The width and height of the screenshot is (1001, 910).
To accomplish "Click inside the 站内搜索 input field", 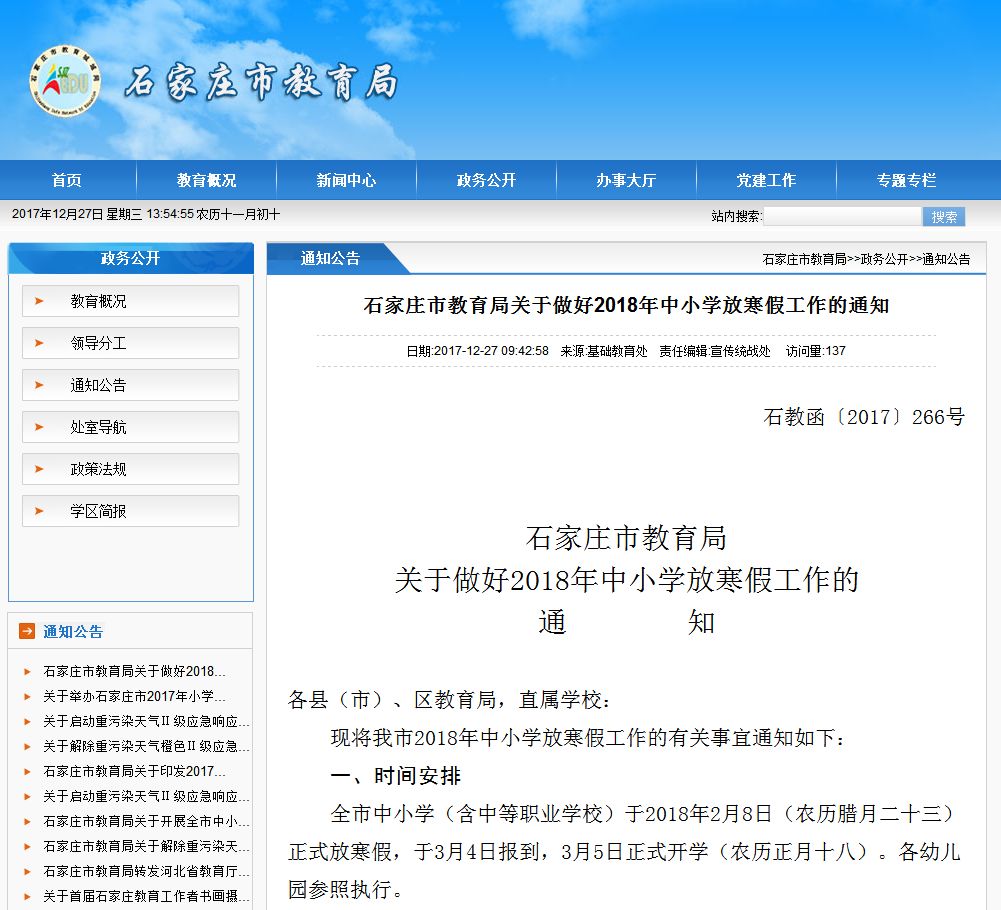I will [843, 216].
